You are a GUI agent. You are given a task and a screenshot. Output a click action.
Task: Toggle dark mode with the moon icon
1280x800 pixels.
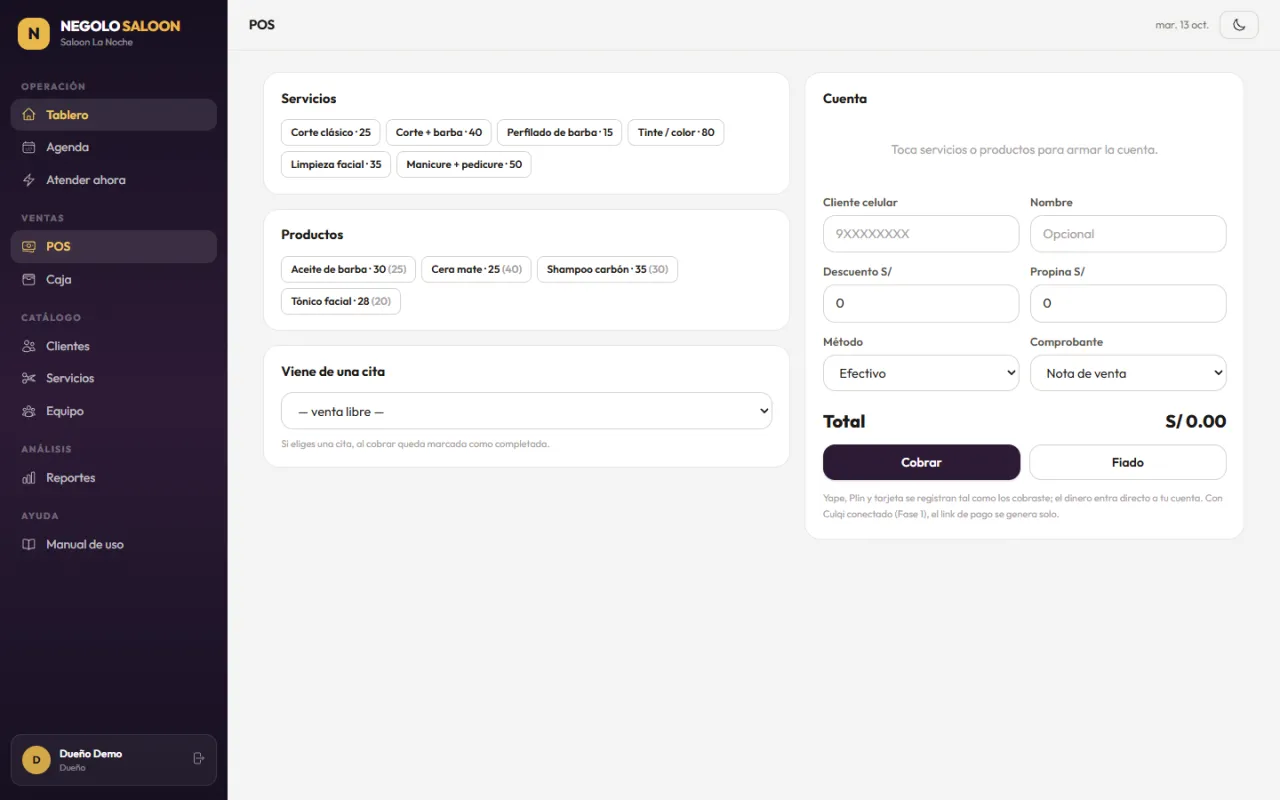pyautogui.click(x=1239, y=25)
